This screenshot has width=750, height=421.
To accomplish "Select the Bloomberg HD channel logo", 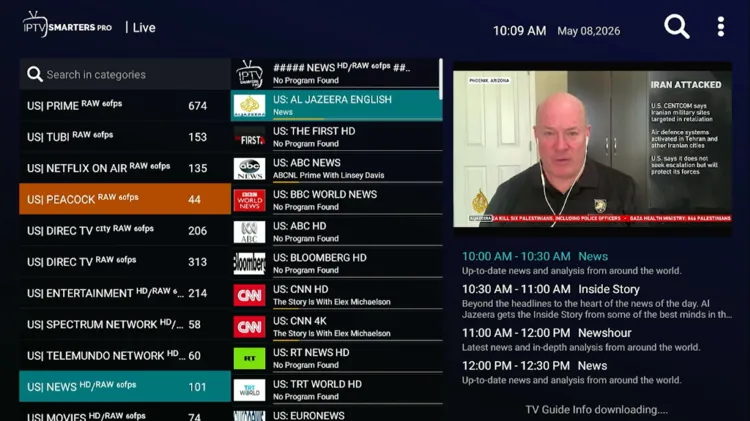I will [x=249, y=264].
